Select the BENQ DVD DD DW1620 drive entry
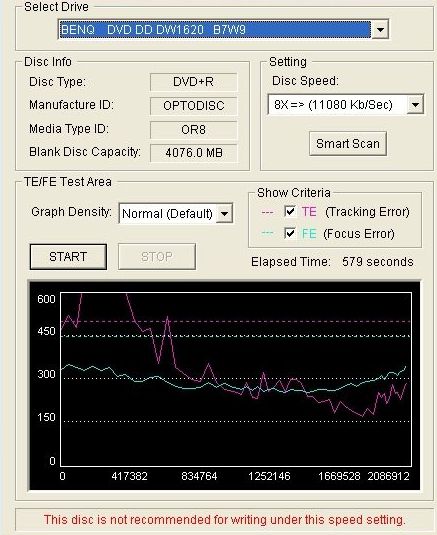437x535 pixels. click(x=215, y=30)
